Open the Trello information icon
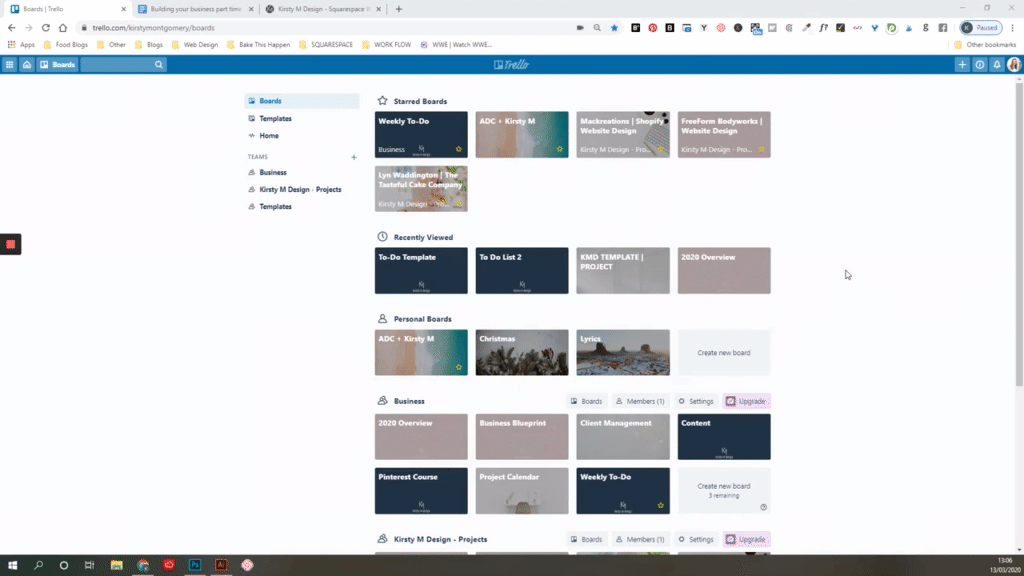 point(979,64)
